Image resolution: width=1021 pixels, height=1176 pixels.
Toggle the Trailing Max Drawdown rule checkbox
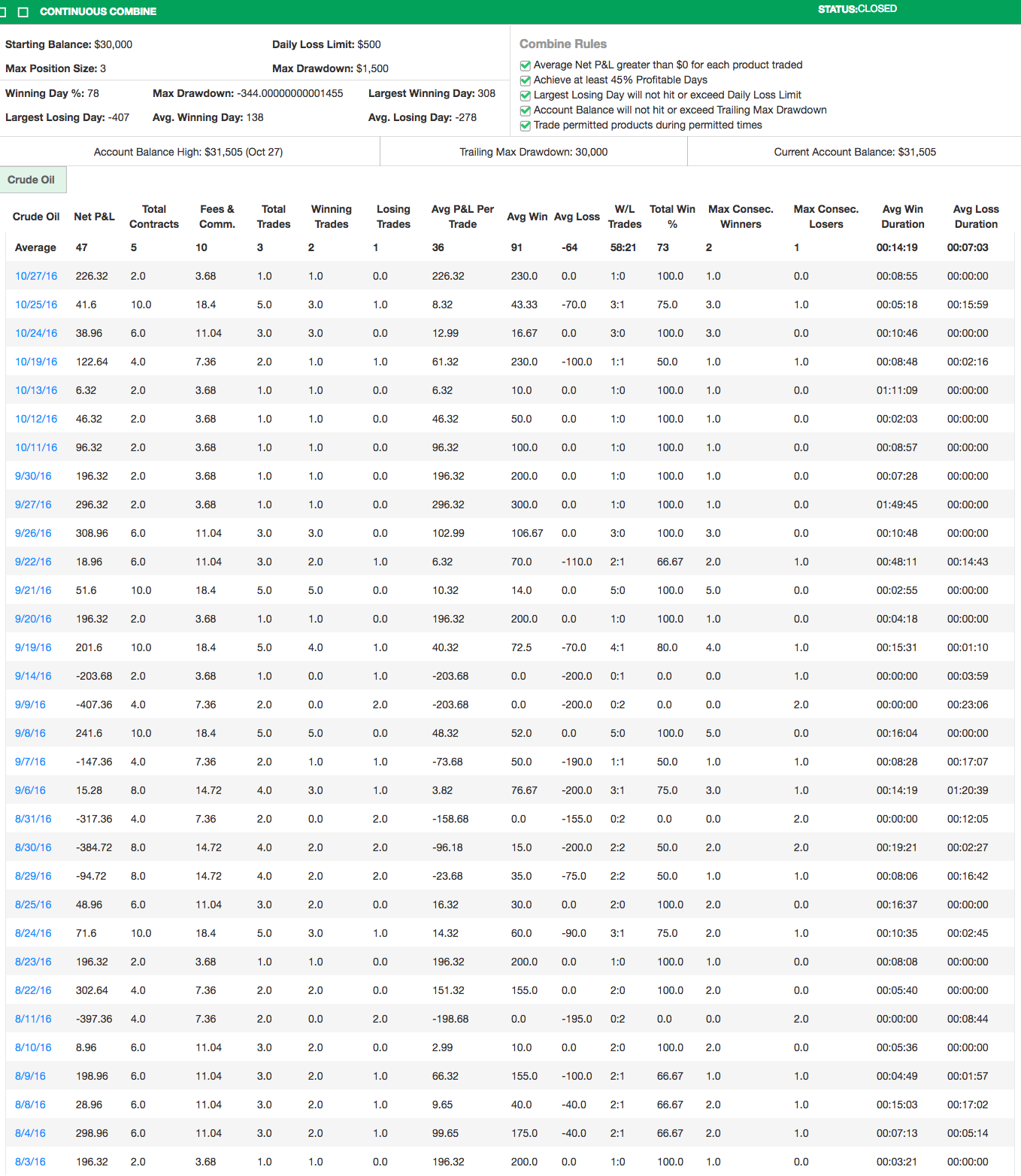pyautogui.click(x=525, y=110)
